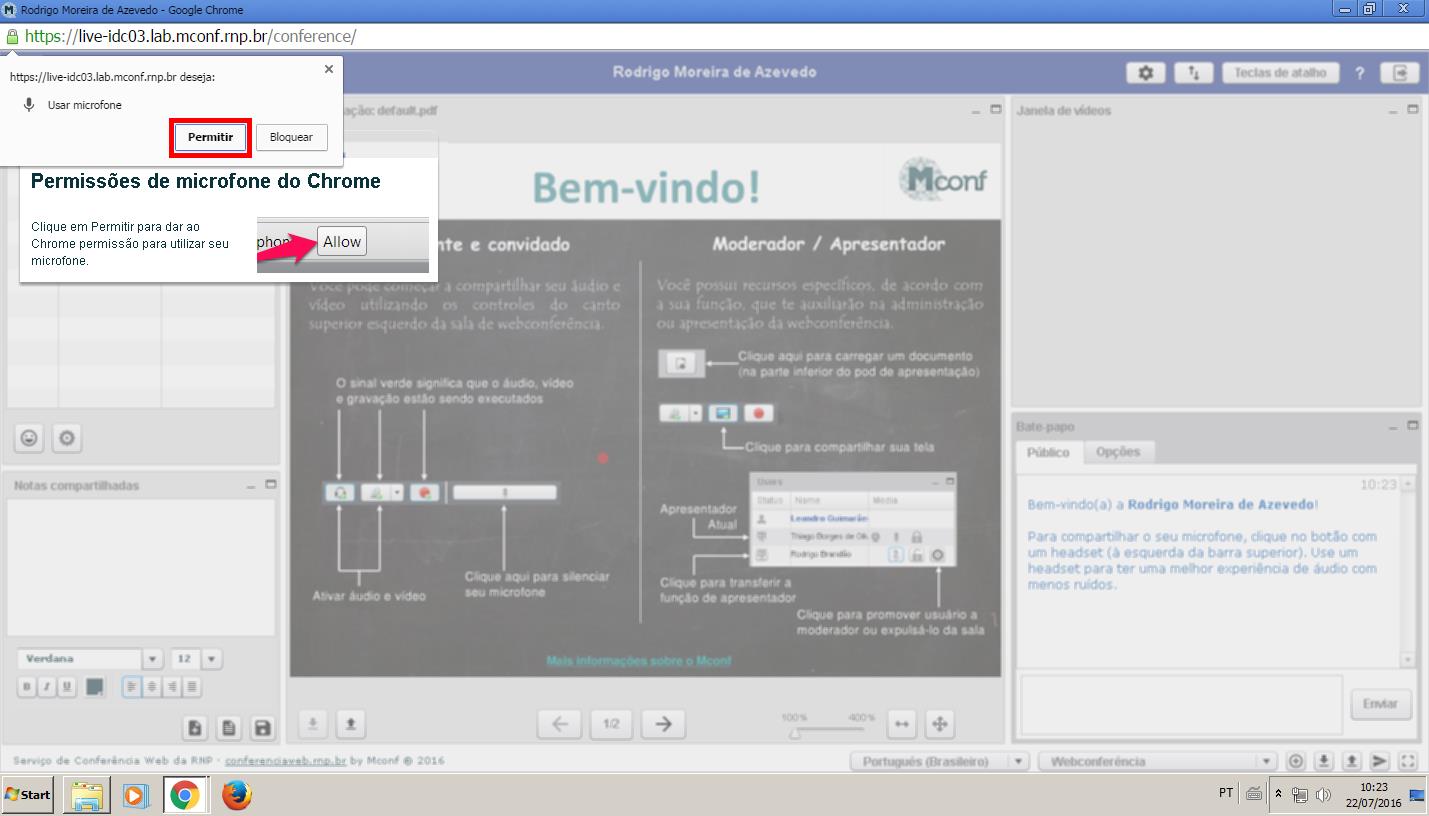
Task: Align shared notes text left
Action: (x=132, y=687)
